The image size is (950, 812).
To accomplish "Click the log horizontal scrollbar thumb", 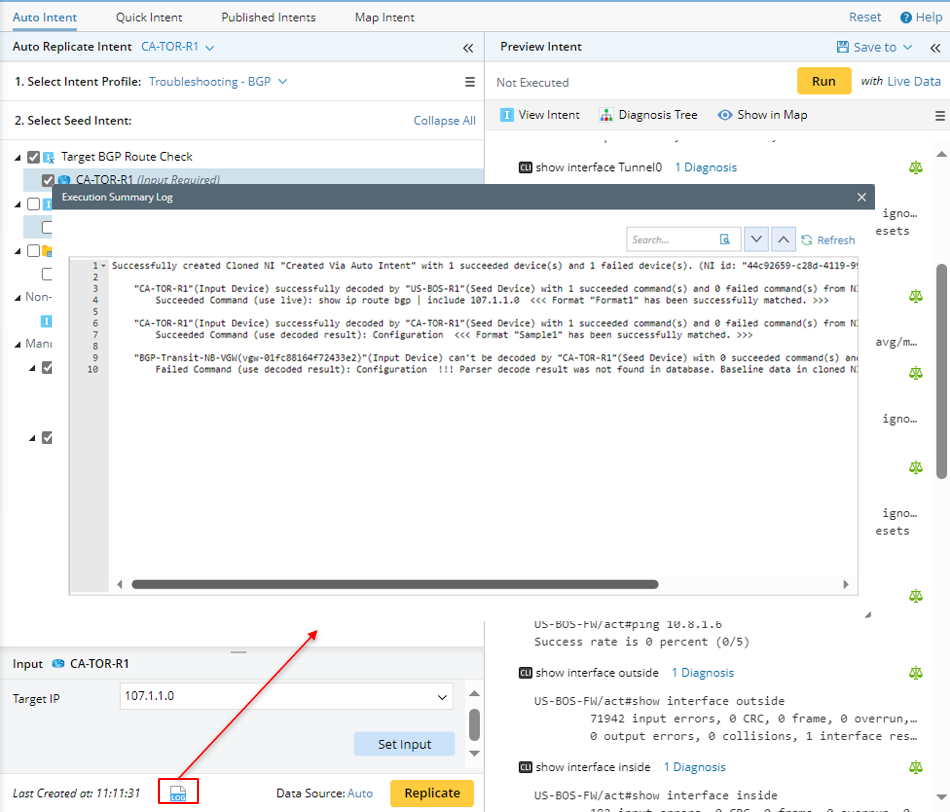I will tap(395, 584).
